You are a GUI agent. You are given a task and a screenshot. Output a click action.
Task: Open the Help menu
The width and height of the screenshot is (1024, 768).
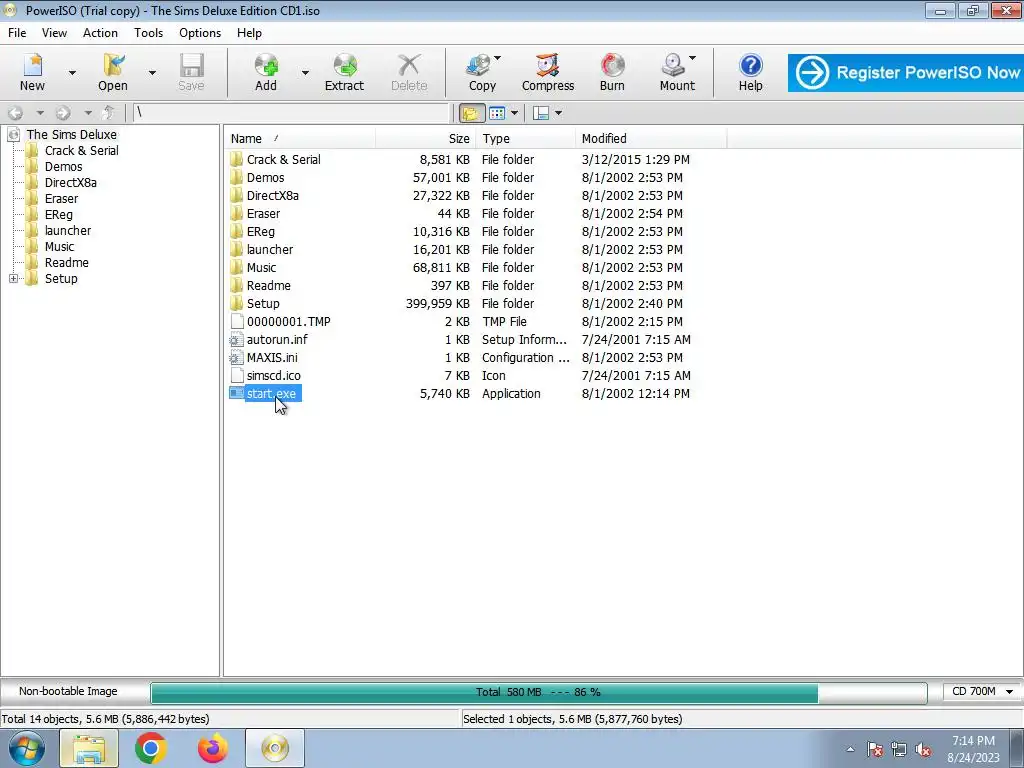249,33
